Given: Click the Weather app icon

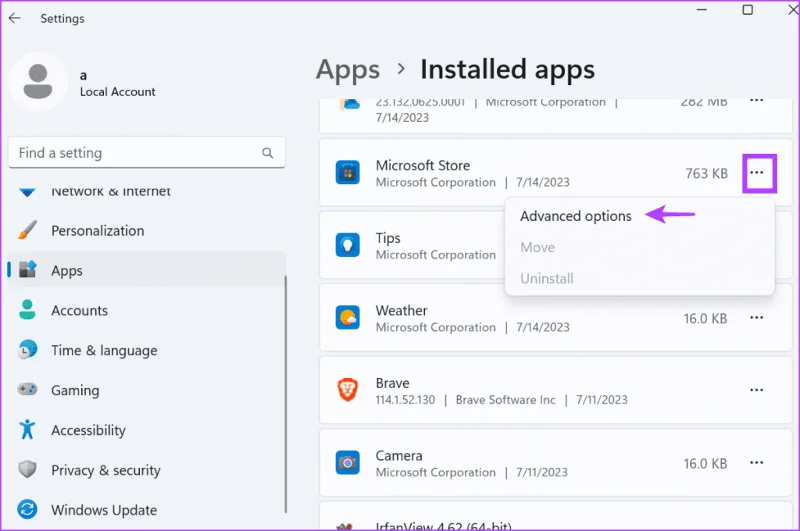Looking at the screenshot, I should pos(347,318).
